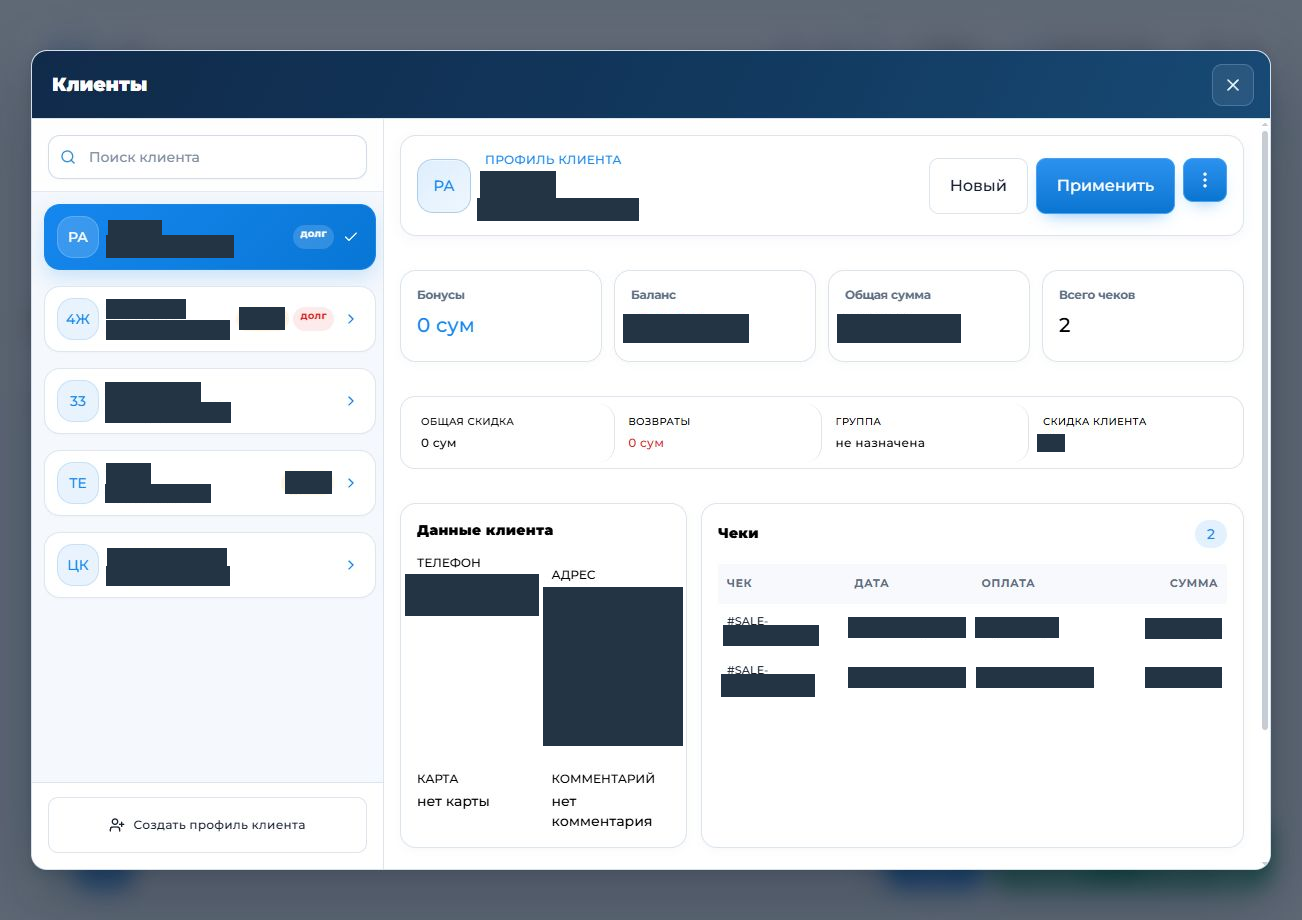Click the СКИДКА КЛИЕНТА label

[1094, 421]
